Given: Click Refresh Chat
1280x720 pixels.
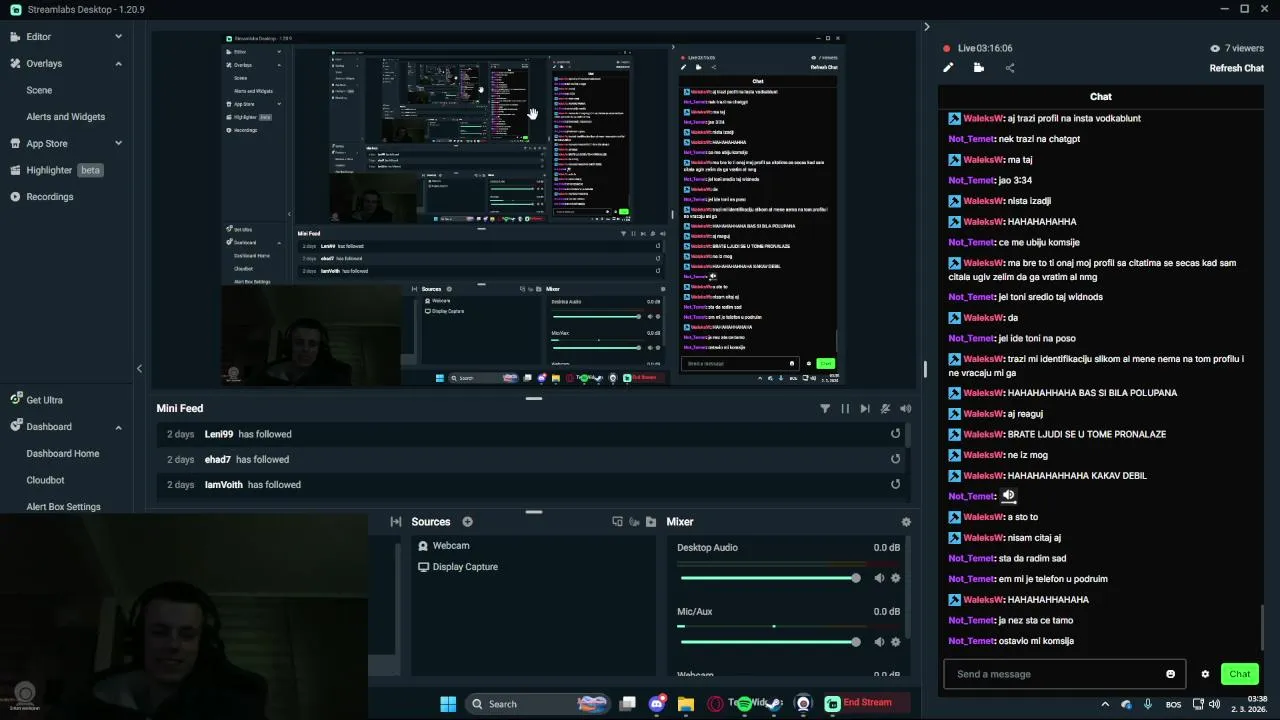Looking at the screenshot, I should [1236, 68].
